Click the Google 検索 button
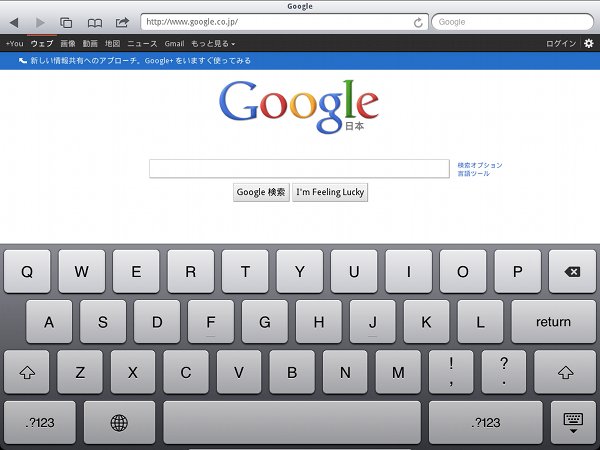Screen dimensions: 600x450 point(261,192)
